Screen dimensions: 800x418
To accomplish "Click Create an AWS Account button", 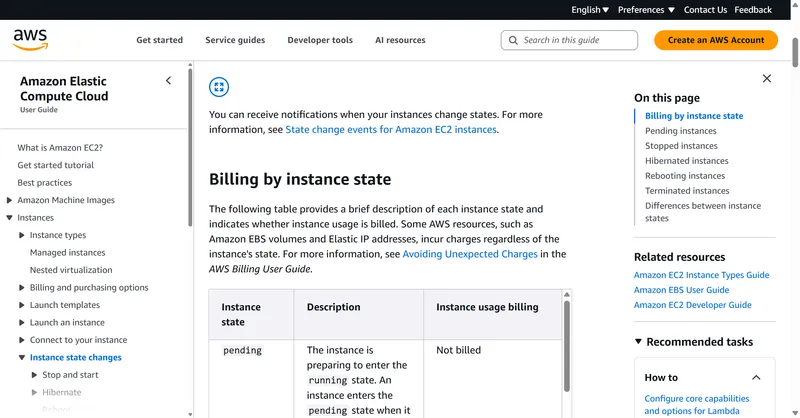I will (716, 40).
